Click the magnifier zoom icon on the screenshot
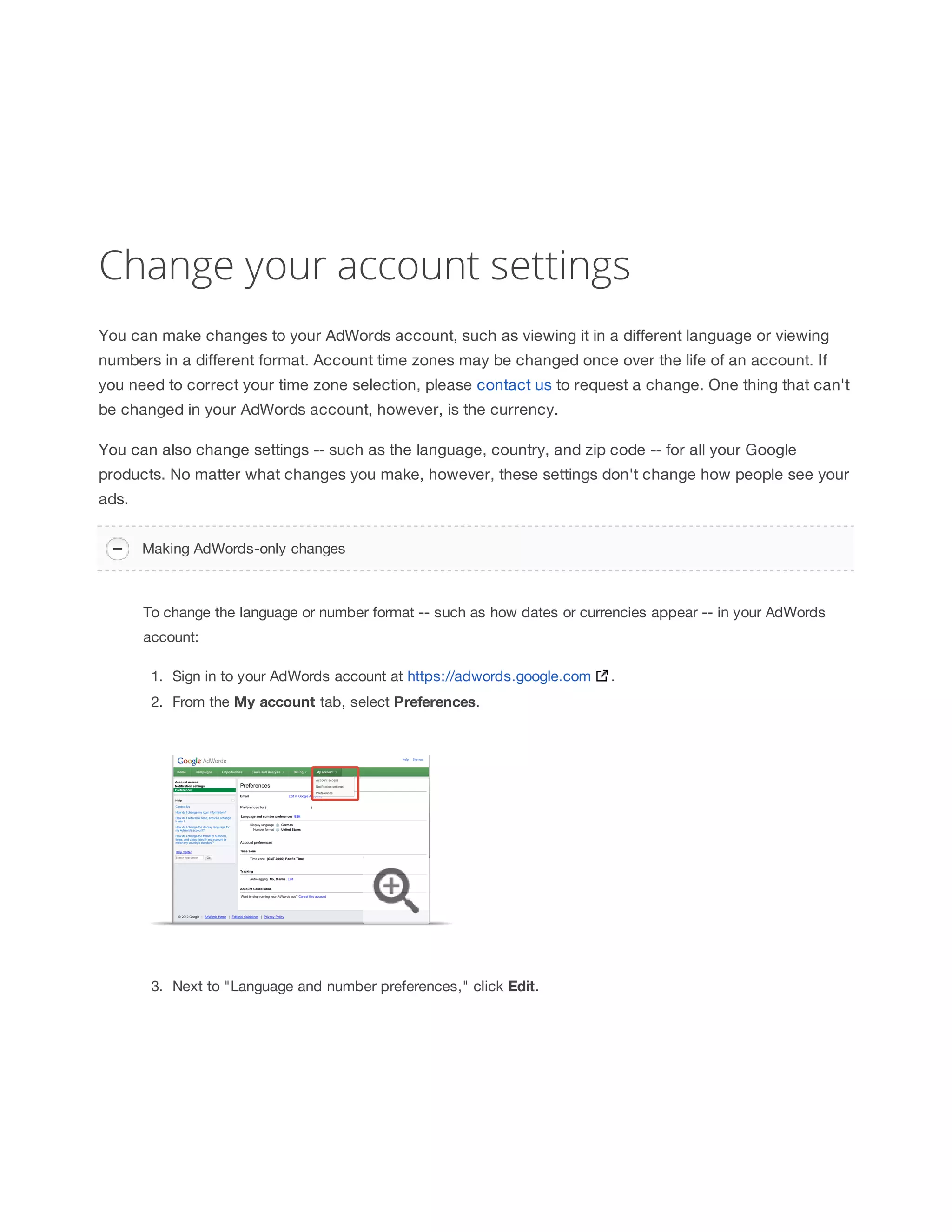This screenshot has width=952, height=1232. [396, 891]
